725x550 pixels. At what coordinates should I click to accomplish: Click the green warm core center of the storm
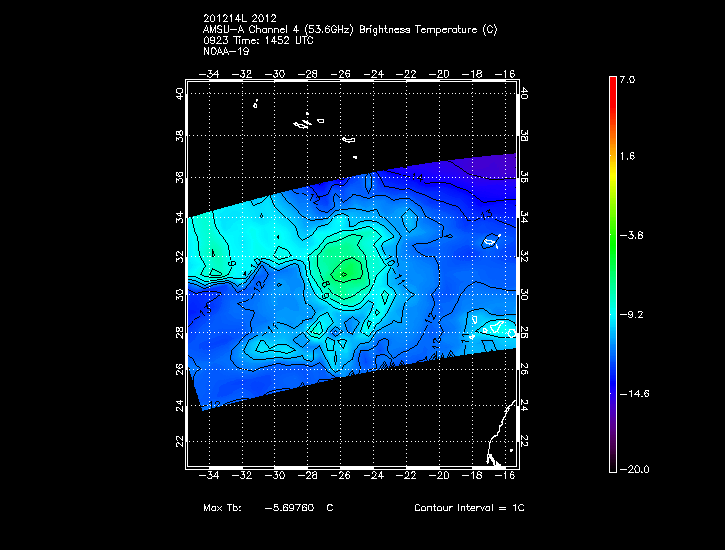point(345,268)
